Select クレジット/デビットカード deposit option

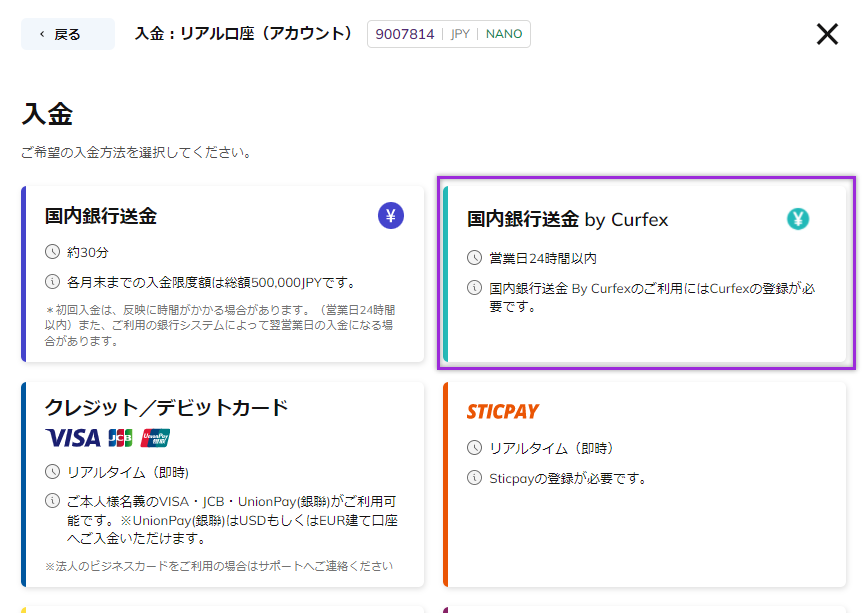(223, 484)
